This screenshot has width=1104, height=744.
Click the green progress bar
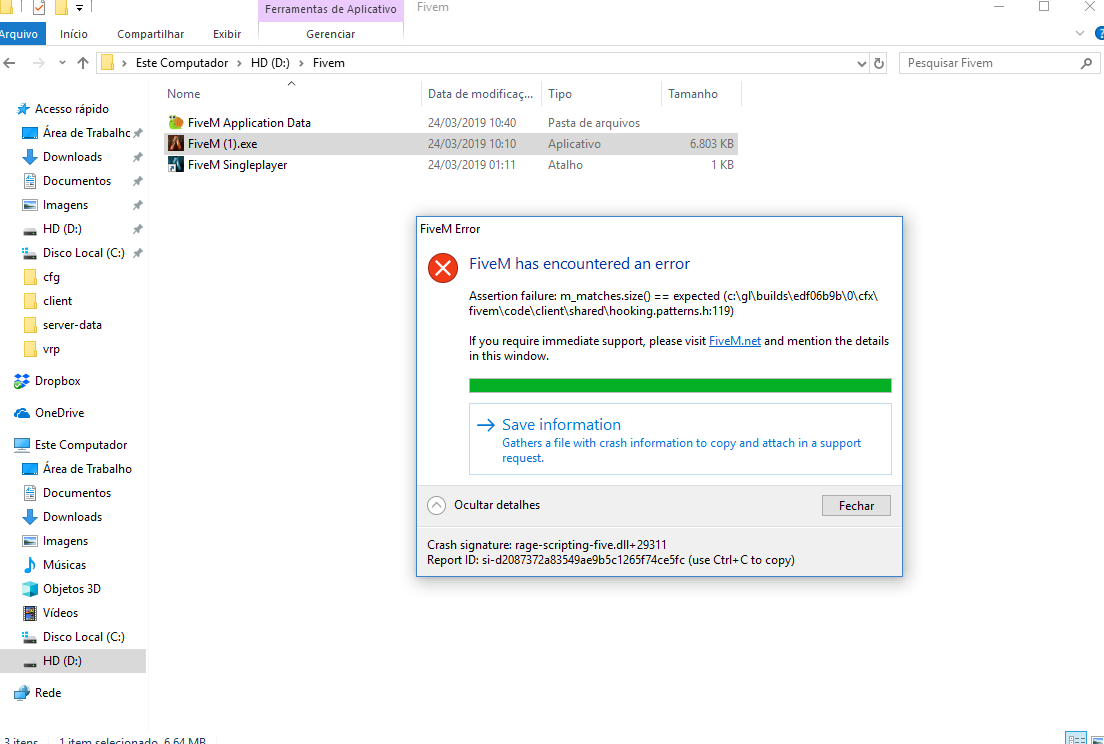[680, 384]
